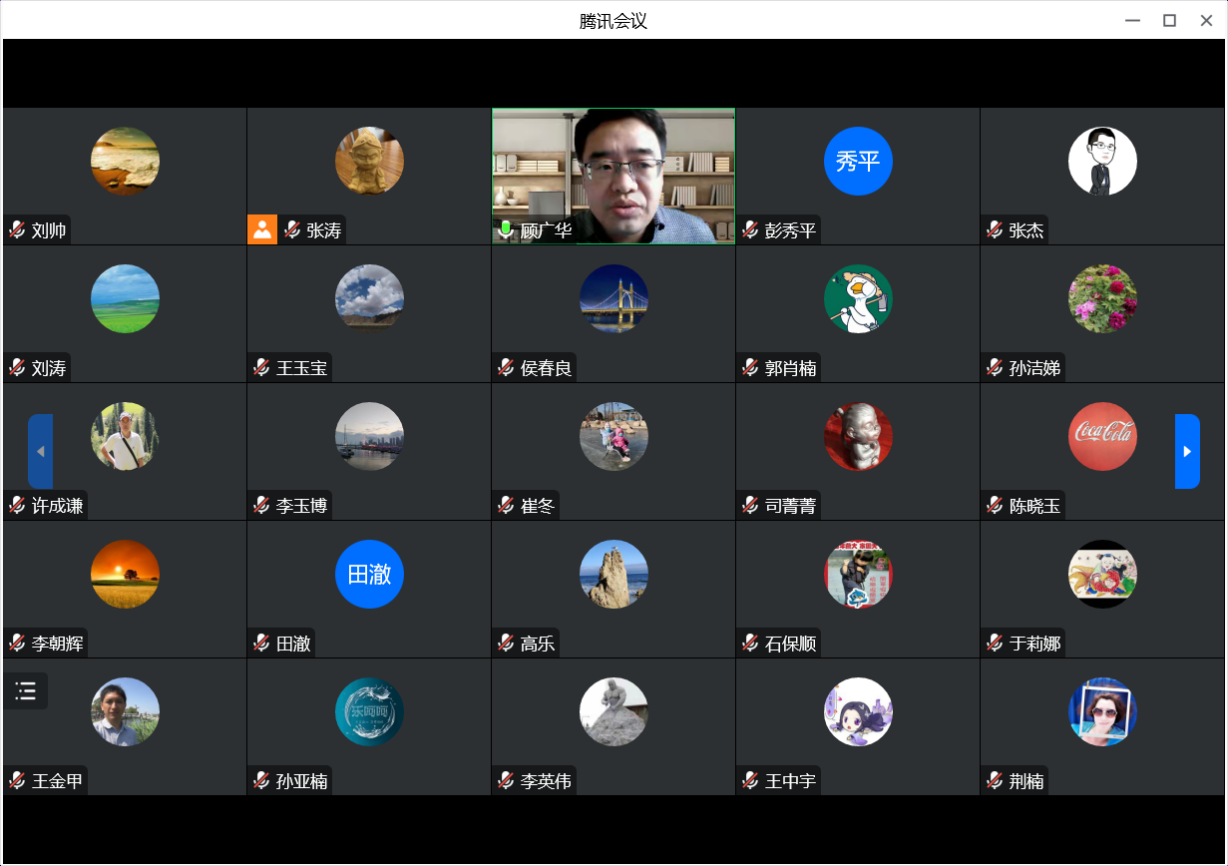Click the muted mic icon beside 侯春良
The height and width of the screenshot is (866, 1228).
click(x=506, y=368)
